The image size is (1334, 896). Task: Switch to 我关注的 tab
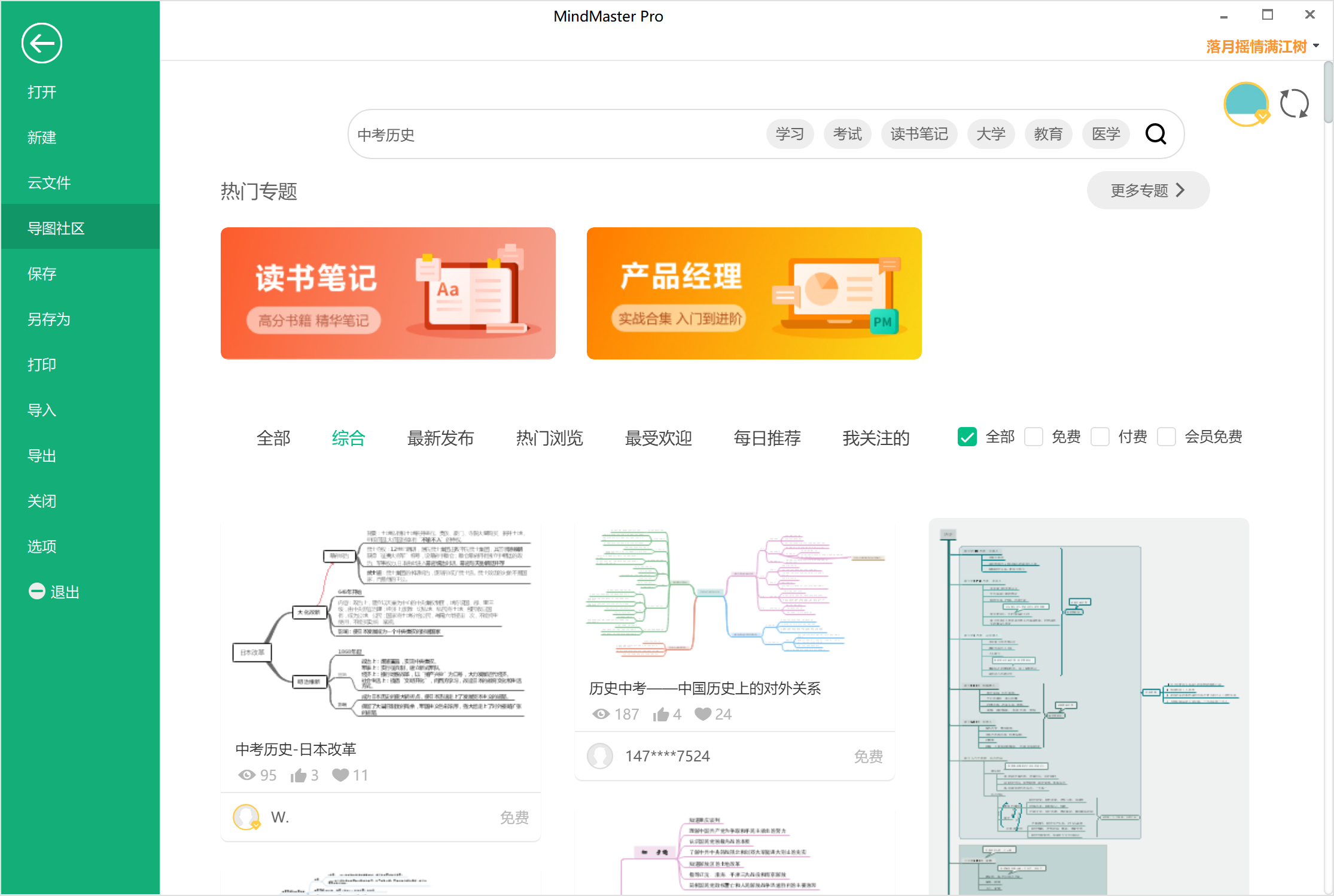tap(876, 438)
